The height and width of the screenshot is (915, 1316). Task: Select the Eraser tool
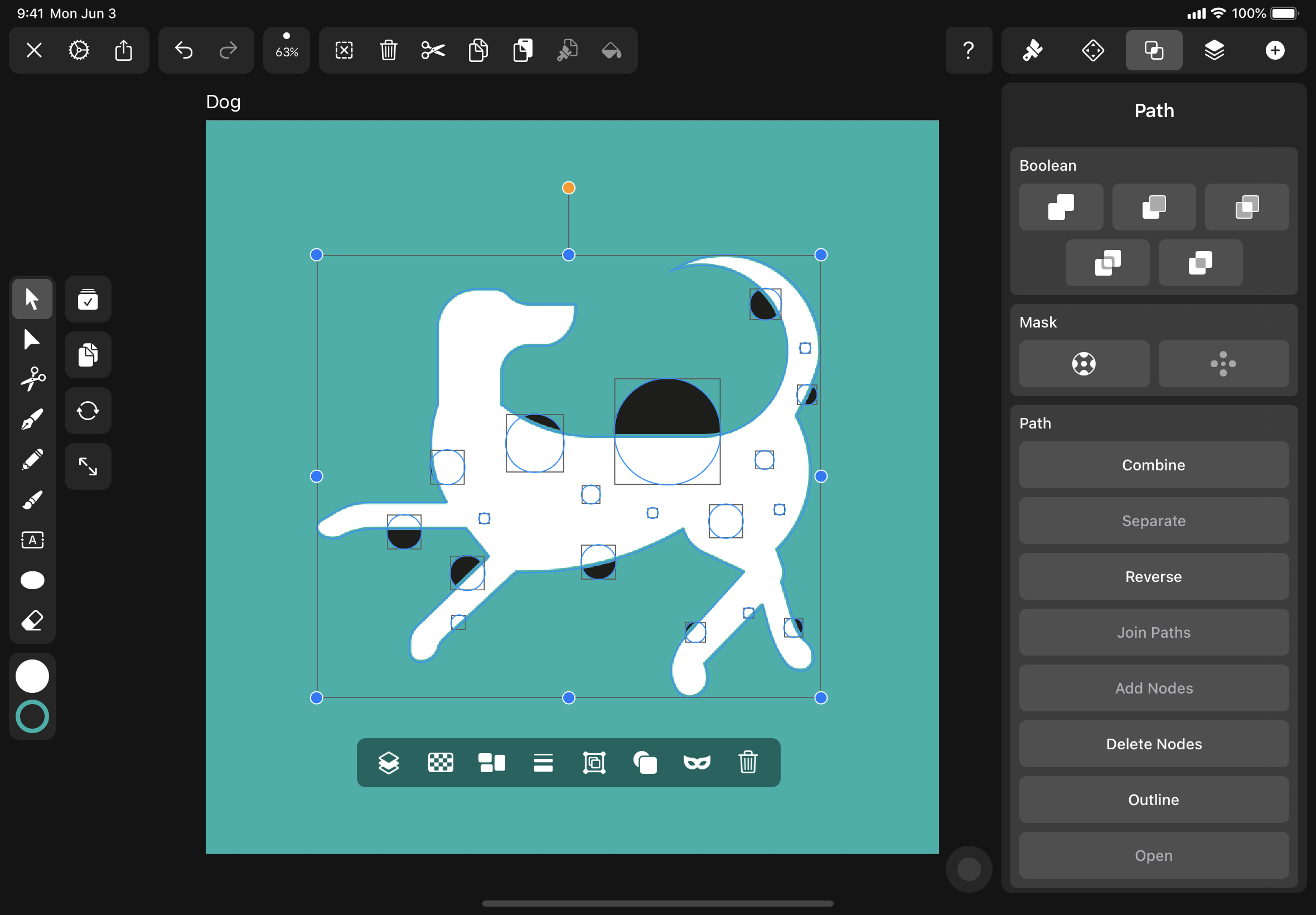coord(32,620)
